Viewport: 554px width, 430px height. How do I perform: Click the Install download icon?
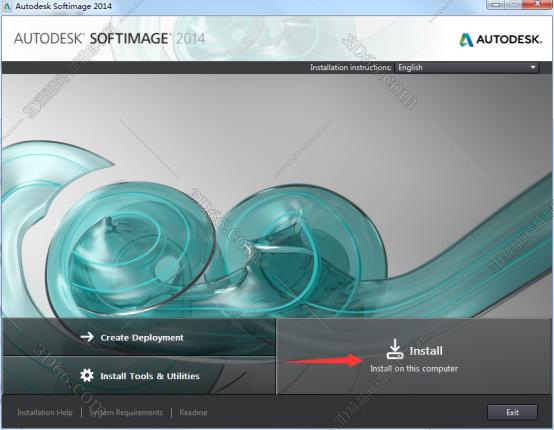pyautogui.click(x=395, y=349)
